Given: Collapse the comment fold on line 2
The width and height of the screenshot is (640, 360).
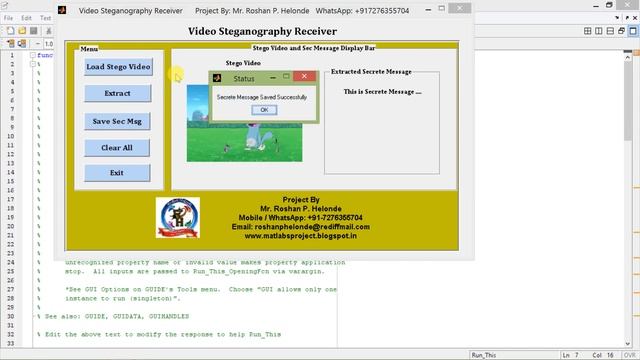Looking at the screenshot, I should click(x=33, y=64).
